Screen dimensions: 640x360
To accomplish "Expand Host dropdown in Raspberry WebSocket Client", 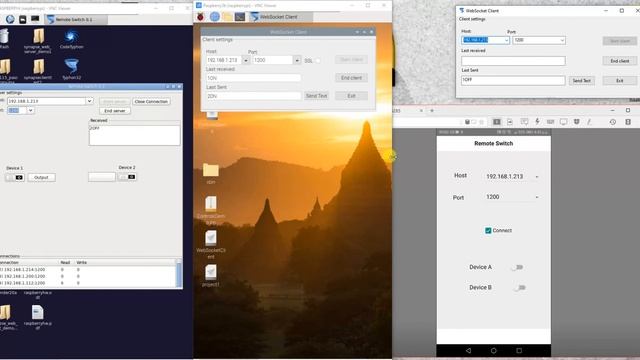I will 246,60.
